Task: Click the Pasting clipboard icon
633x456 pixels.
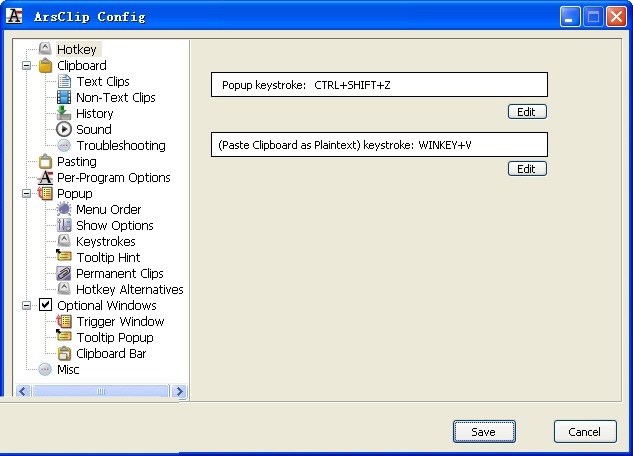Action: tap(45, 161)
